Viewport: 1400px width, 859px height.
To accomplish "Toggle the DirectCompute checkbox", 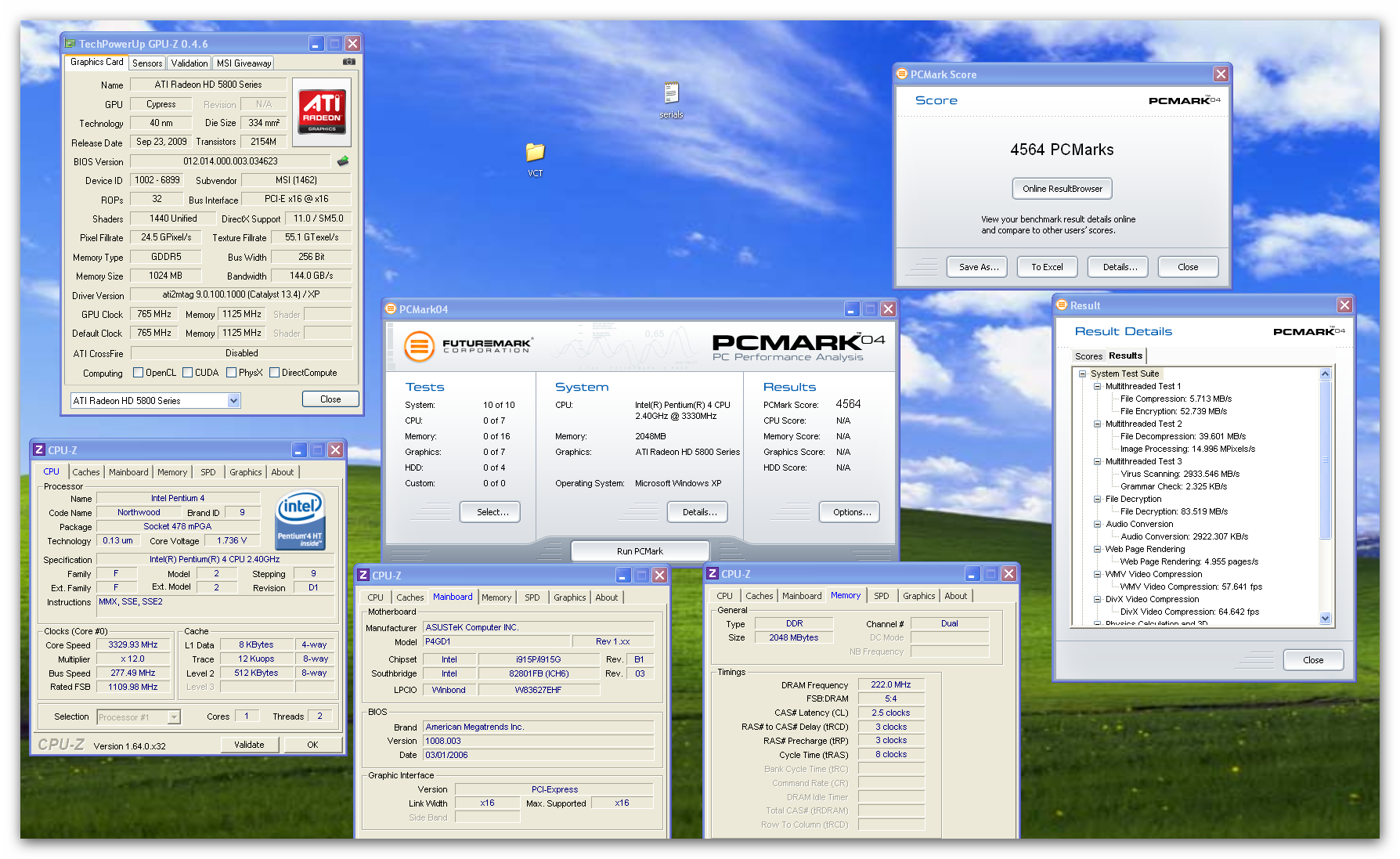I will tap(275, 373).
